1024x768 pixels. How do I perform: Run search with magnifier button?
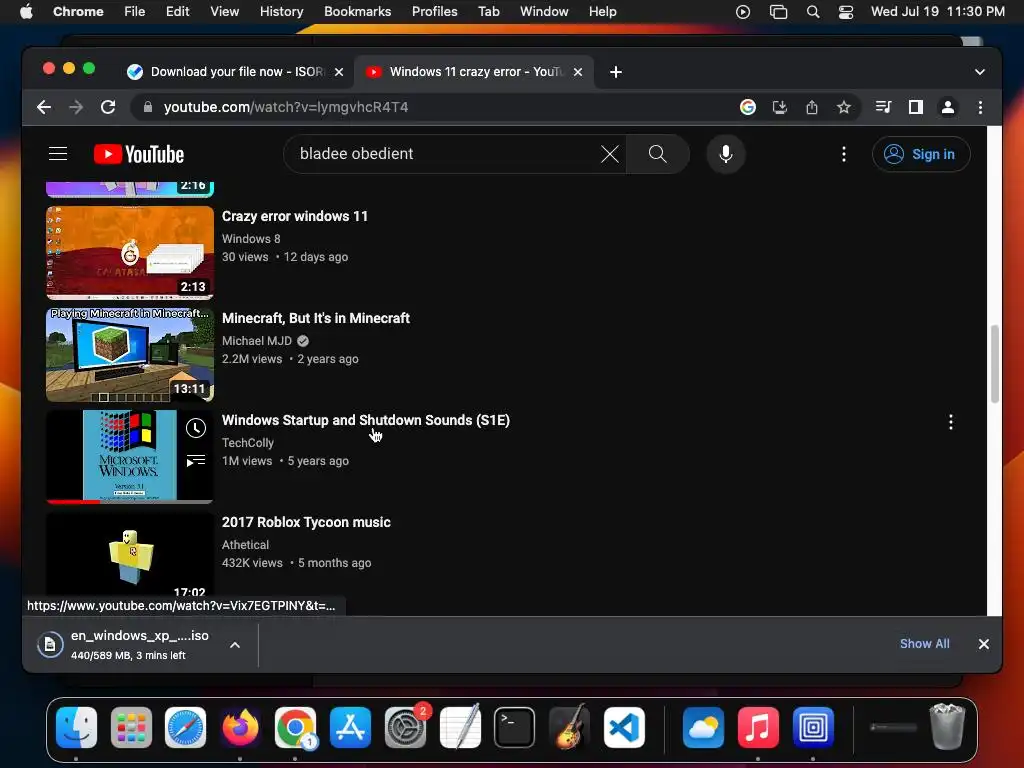(658, 154)
